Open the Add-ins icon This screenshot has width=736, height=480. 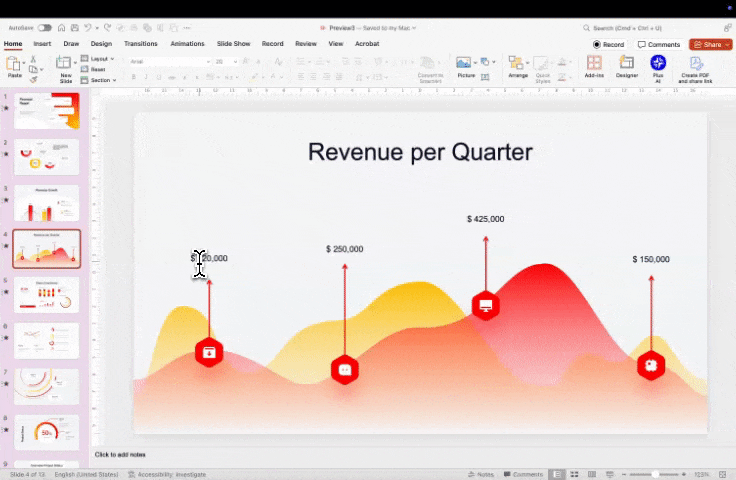[594, 65]
